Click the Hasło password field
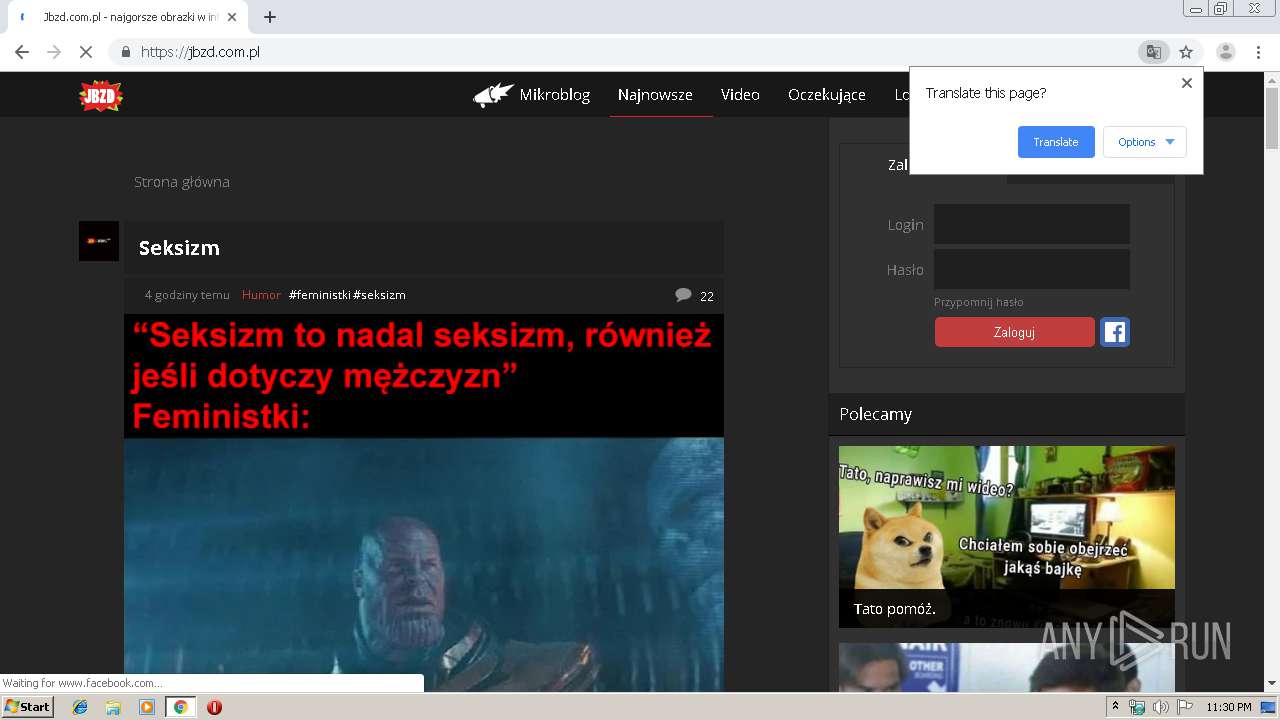This screenshot has width=1280, height=720. [1032, 269]
